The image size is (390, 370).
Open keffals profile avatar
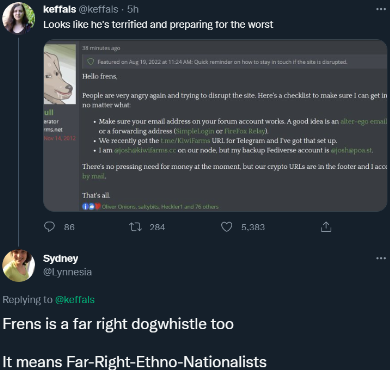coord(19,18)
